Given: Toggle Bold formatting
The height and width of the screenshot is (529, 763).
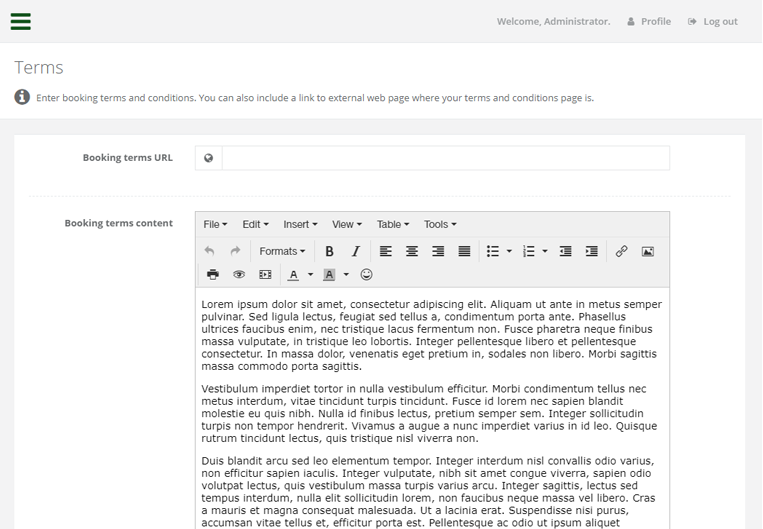Looking at the screenshot, I should point(329,251).
